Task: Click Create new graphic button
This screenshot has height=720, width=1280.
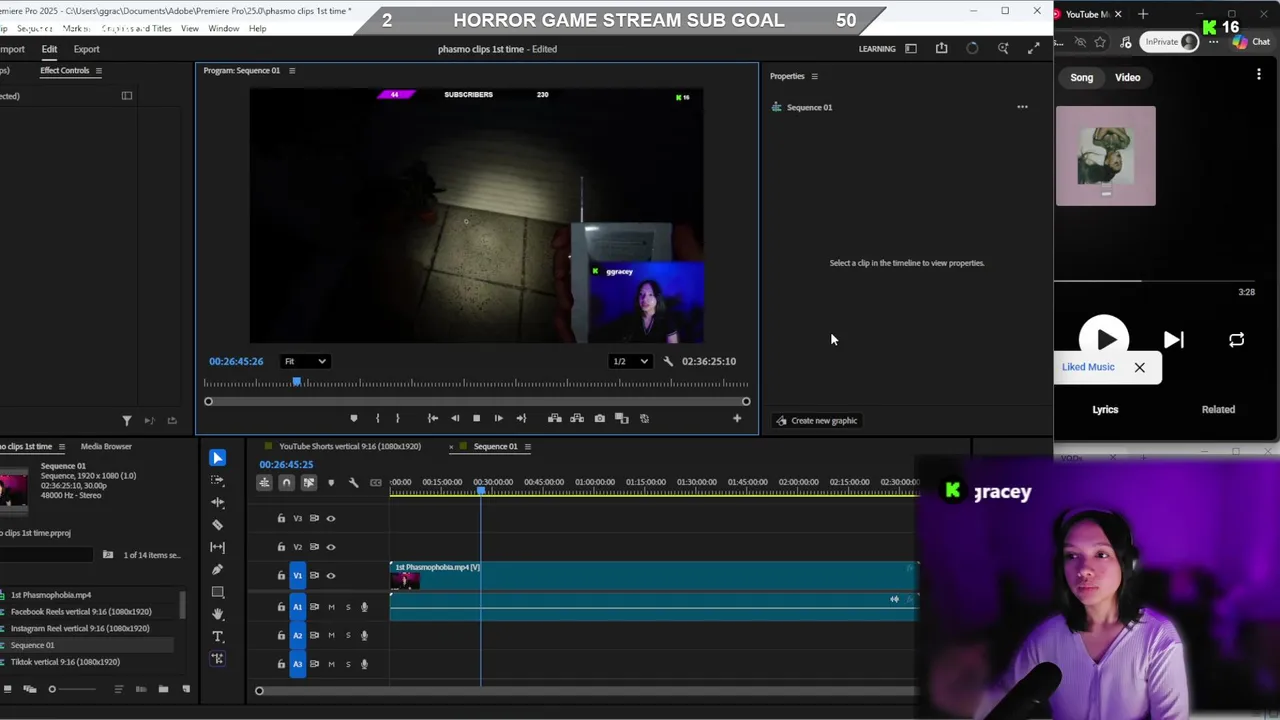Action: coord(816,420)
